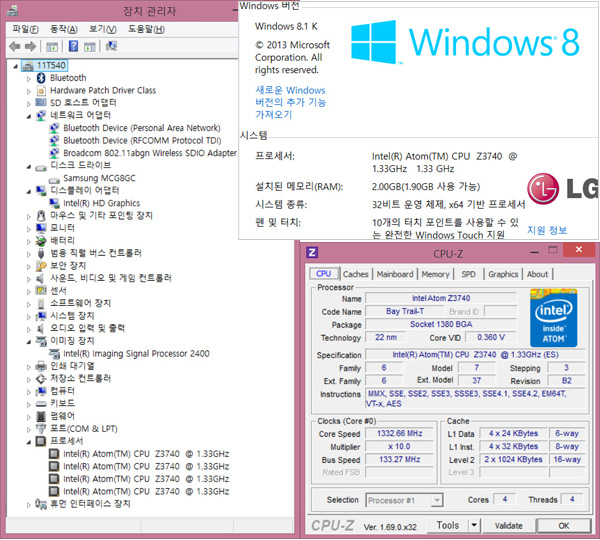600x540 pixels.
Task: Click the 사운드, 비디오 및 게임 컨트롤러 speaker icon
Action: pyautogui.click(x=40, y=278)
